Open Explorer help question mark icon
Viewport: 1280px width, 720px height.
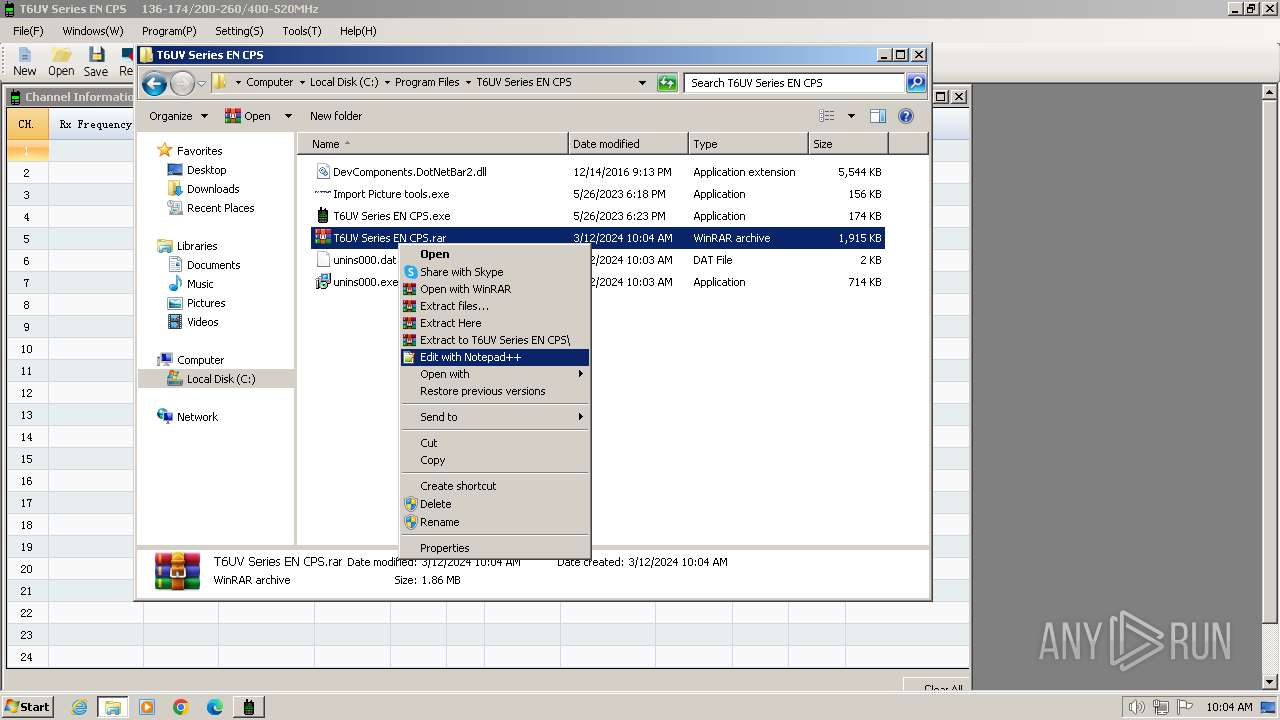(x=906, y=116)
